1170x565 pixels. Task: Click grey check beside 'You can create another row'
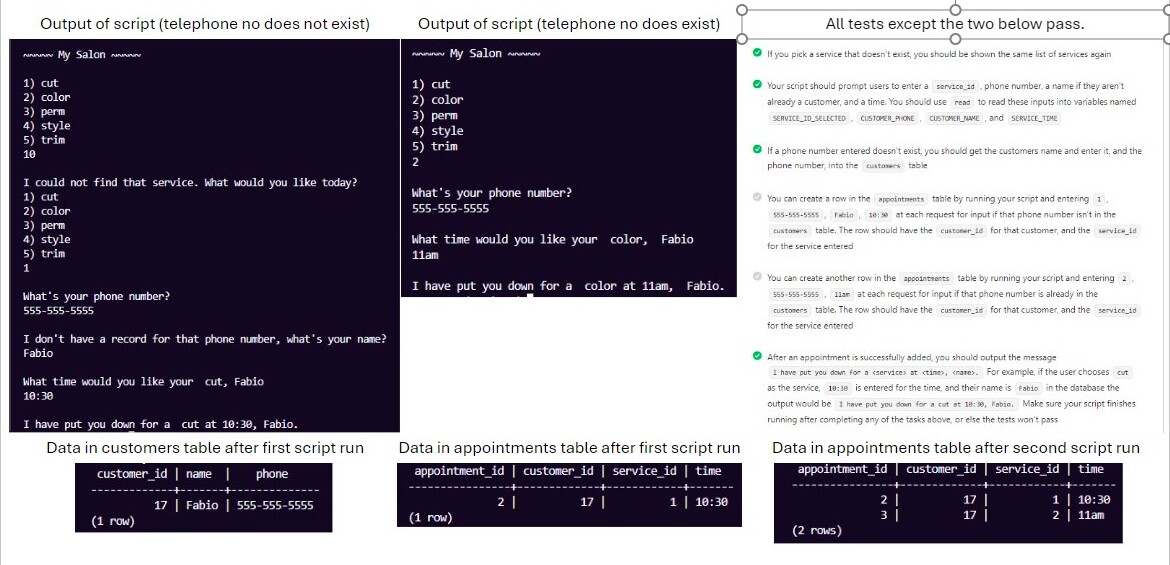click(757, 278)
